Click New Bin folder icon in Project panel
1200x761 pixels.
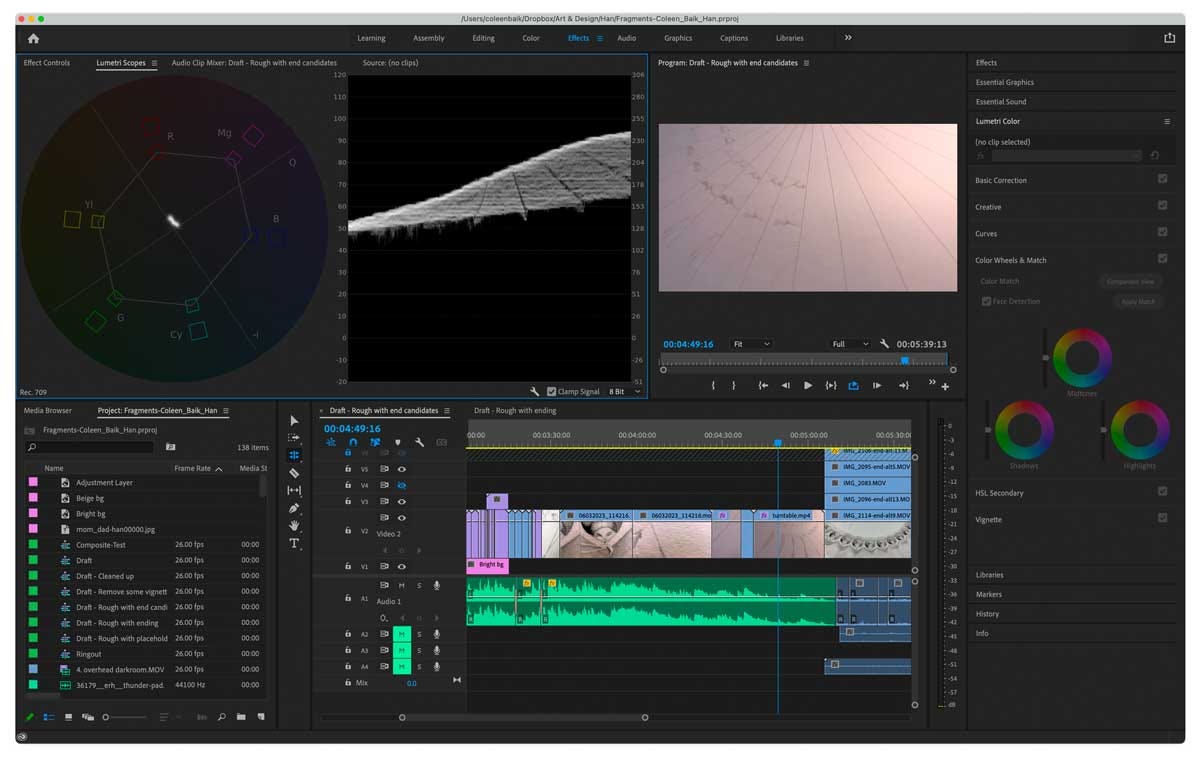pyautogui.click(x=241, y=717)
